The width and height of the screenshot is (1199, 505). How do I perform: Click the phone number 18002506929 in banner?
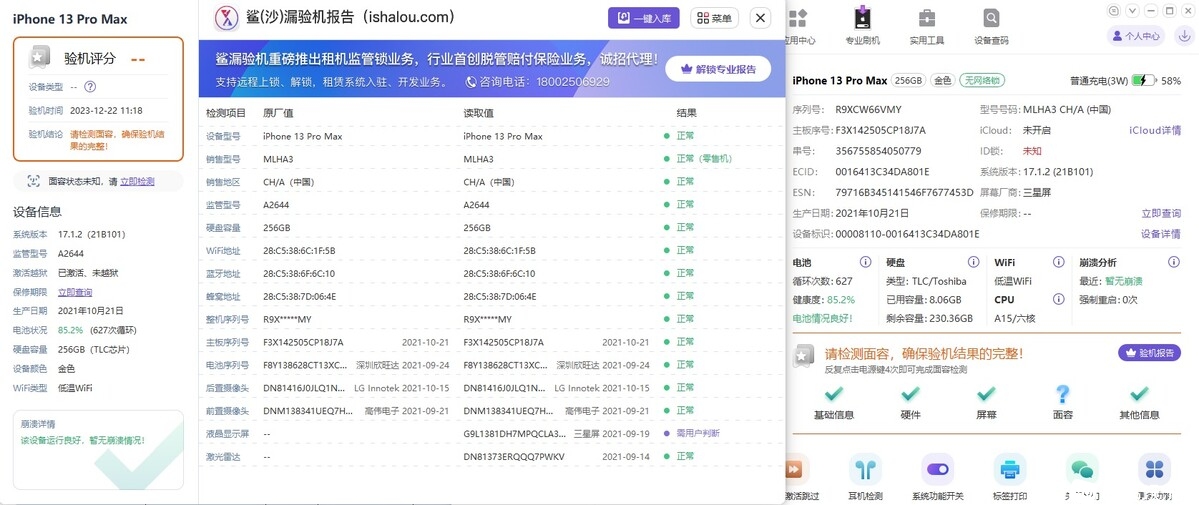pos(573,81)
